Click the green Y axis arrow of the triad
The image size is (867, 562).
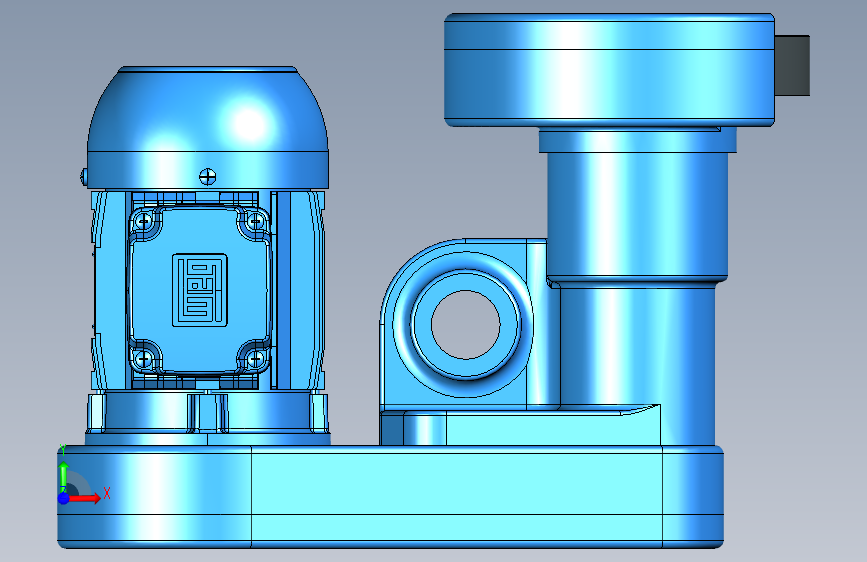pyautogui.click(x=63, y=475)
